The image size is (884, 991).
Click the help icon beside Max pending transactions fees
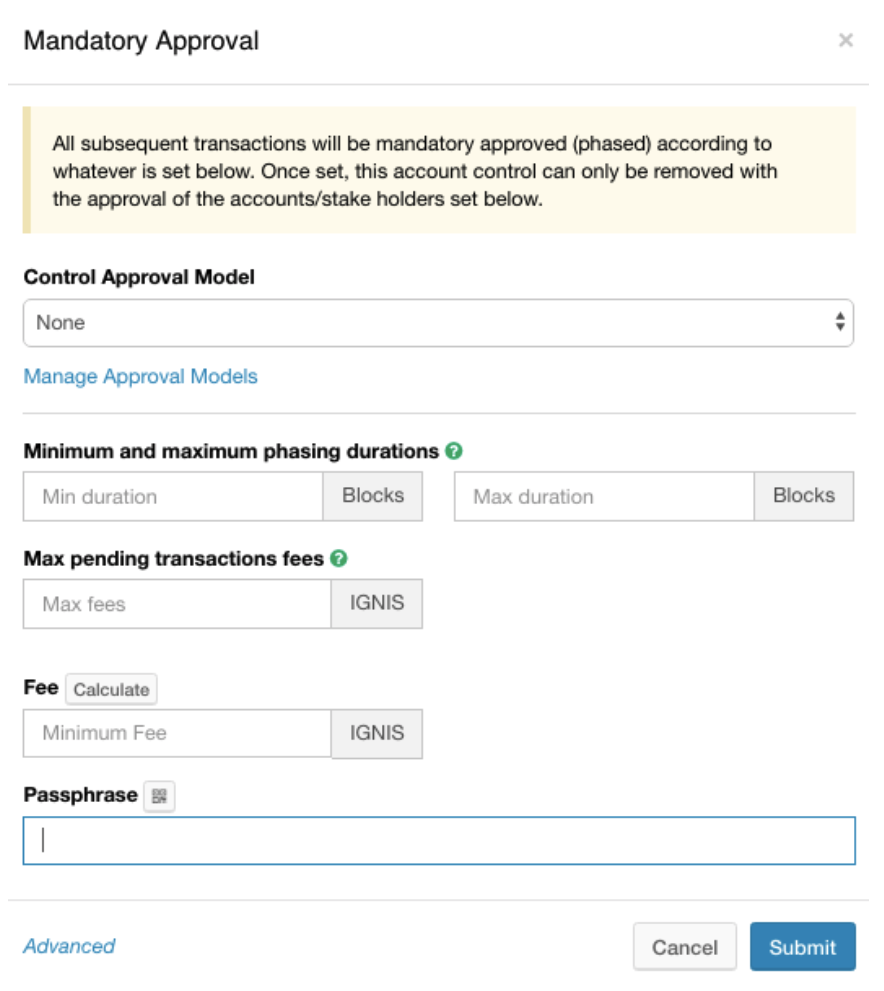pyautogui.click(x=339, y=559)
